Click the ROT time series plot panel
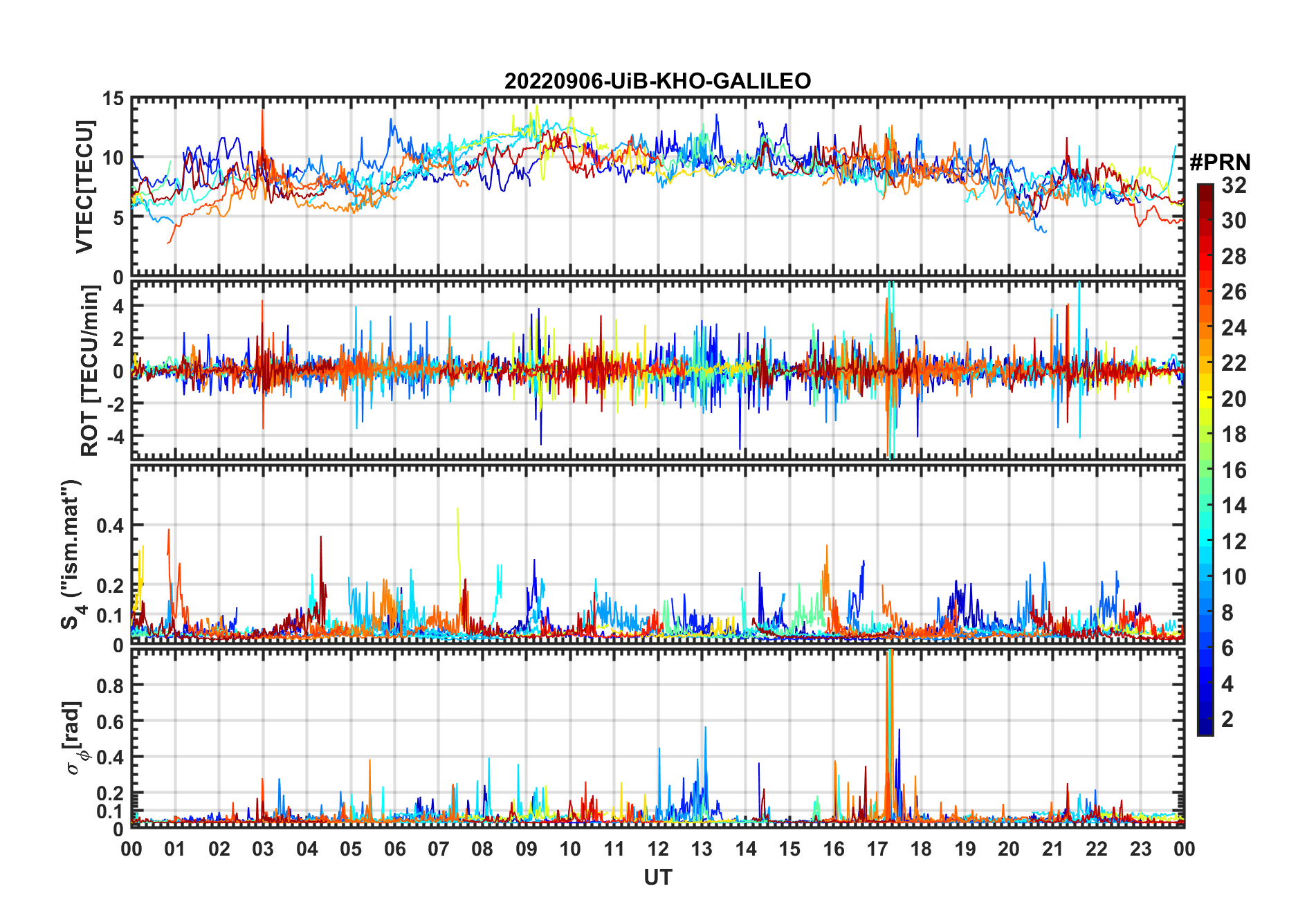 point(657,369)
